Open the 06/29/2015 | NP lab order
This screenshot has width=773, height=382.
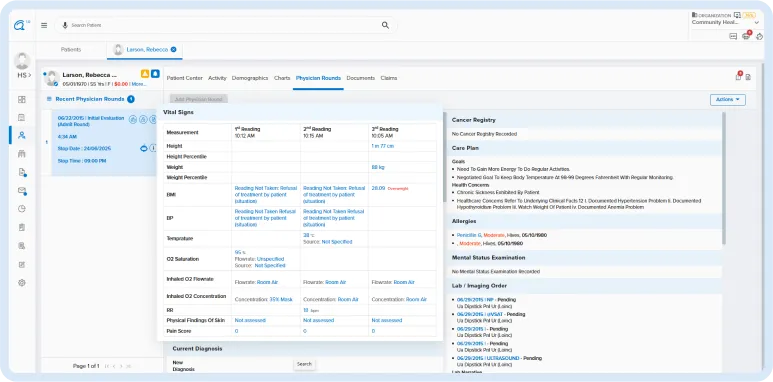475,299
